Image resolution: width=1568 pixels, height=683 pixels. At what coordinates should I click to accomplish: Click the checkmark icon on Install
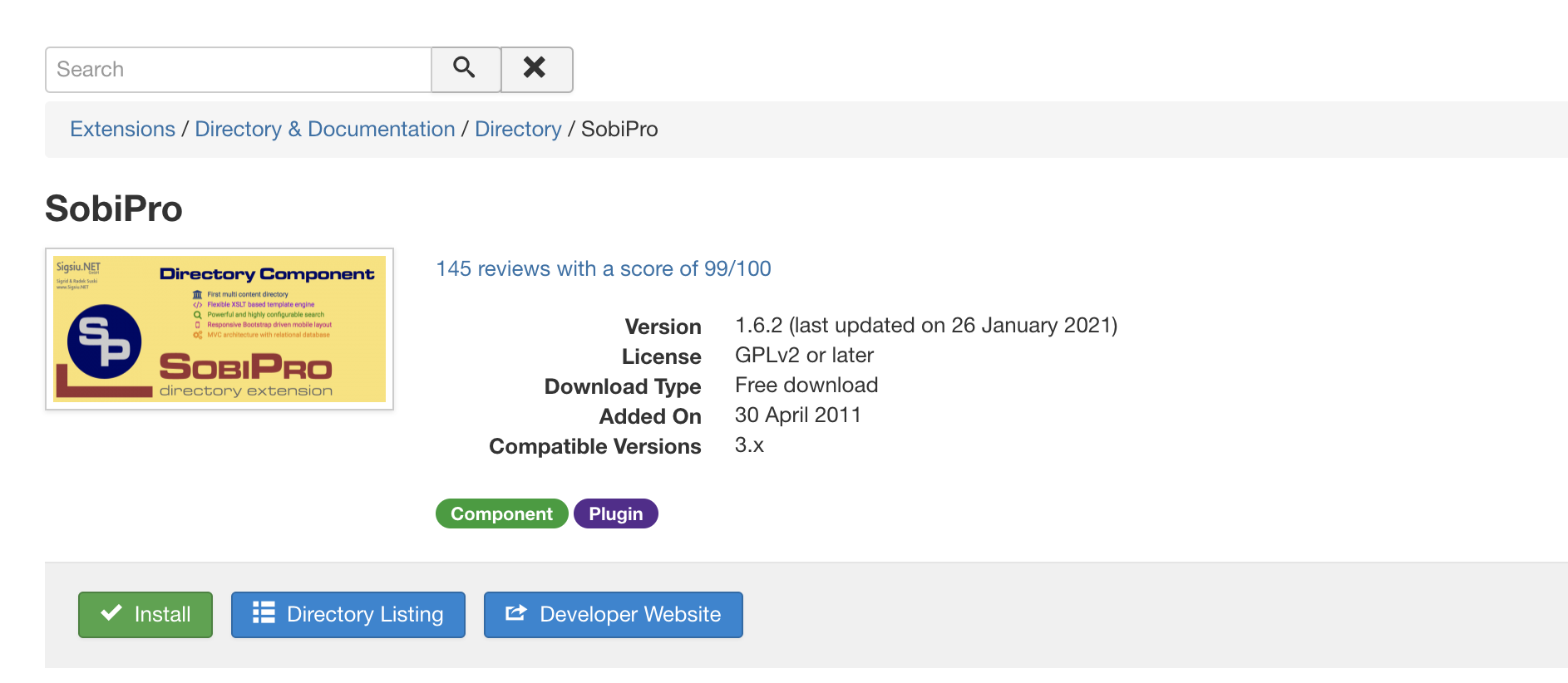111,613
